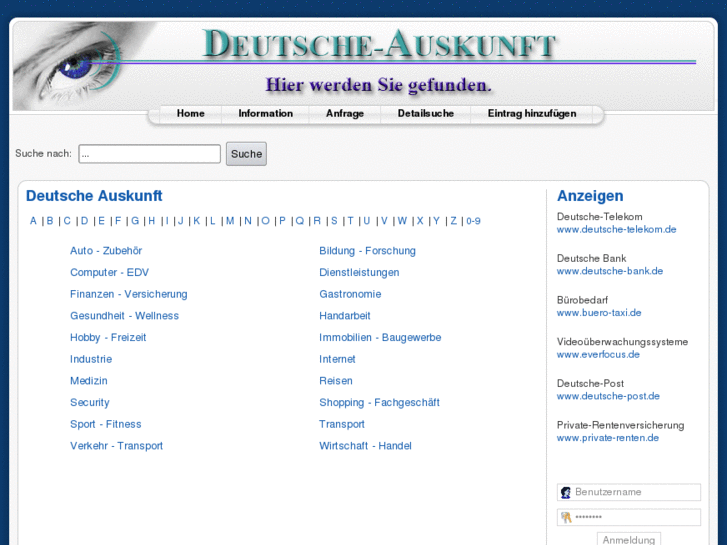Visit www.everfocus.de ad link
Viewport: 727px width, 545px height.
pyautogui.click(x=598, y=355)
